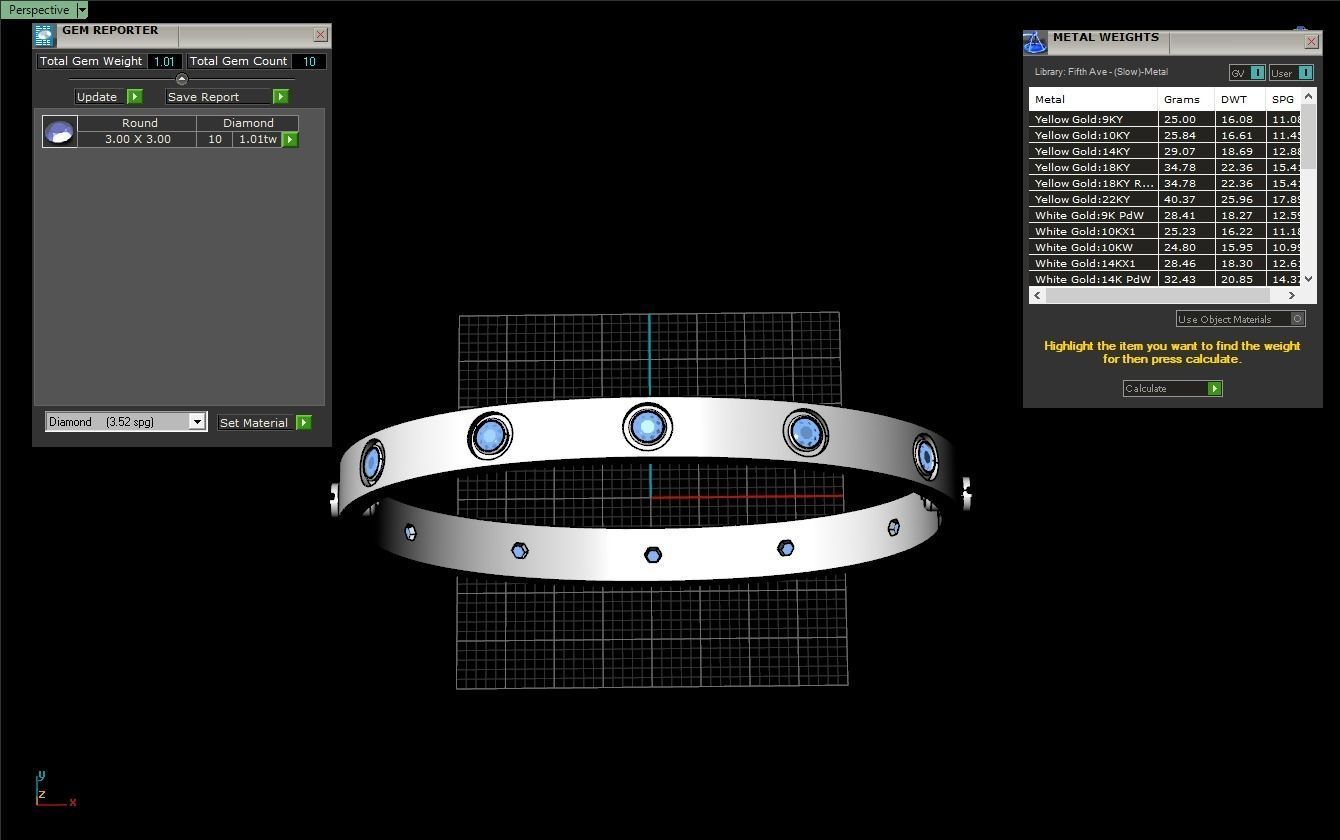This screenshot has height=840, width=1340.
Task: Click the metal list scroll down arrow
Action: [x=1308, y=279]
